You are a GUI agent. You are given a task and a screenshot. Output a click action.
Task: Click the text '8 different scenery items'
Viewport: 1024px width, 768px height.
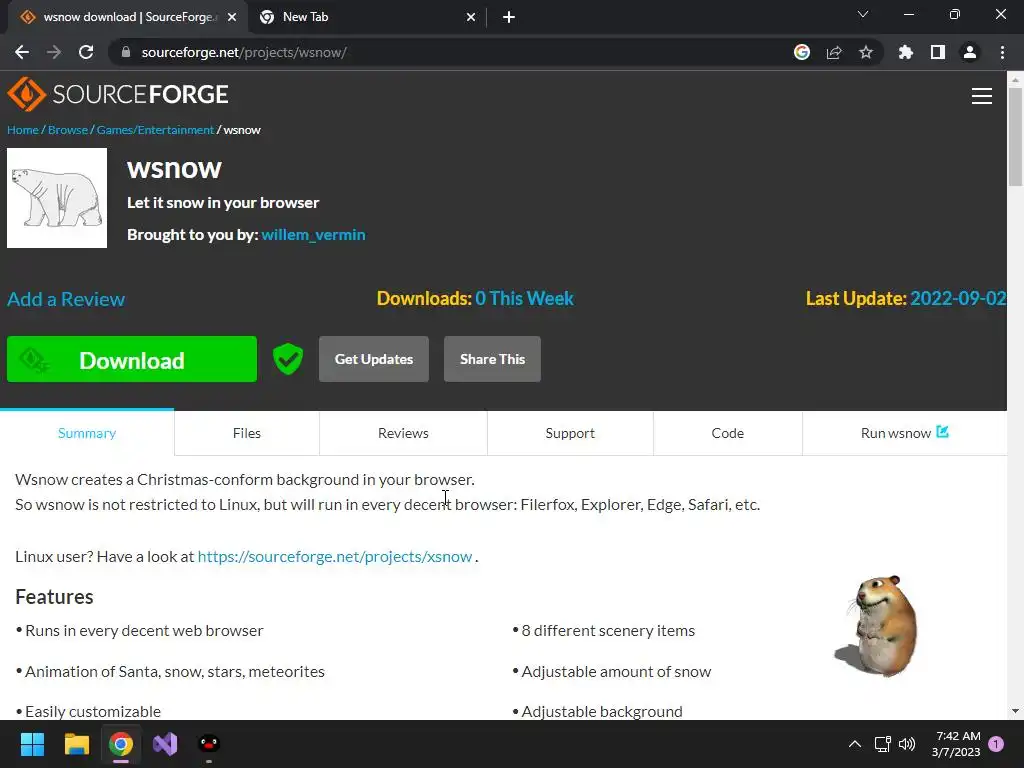click(608, 631)
